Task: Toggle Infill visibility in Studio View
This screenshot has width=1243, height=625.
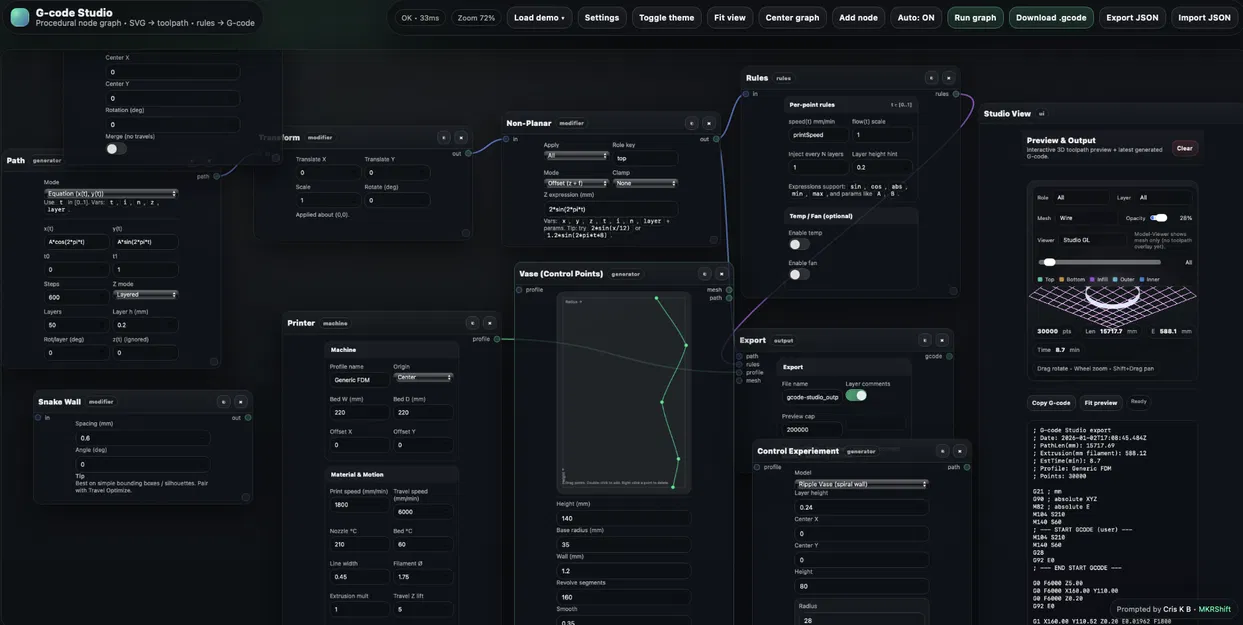Action: tap(1098, 277)
